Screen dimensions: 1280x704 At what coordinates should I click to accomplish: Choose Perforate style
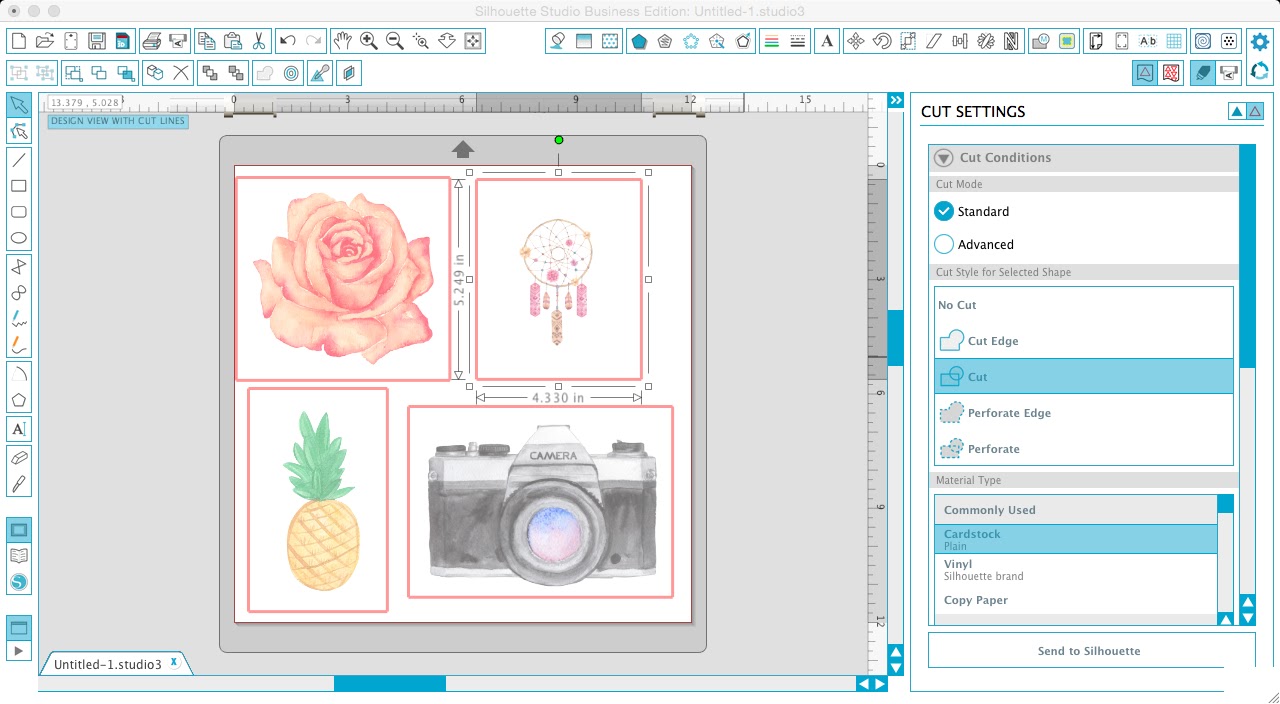click(x=1084, y=449)
